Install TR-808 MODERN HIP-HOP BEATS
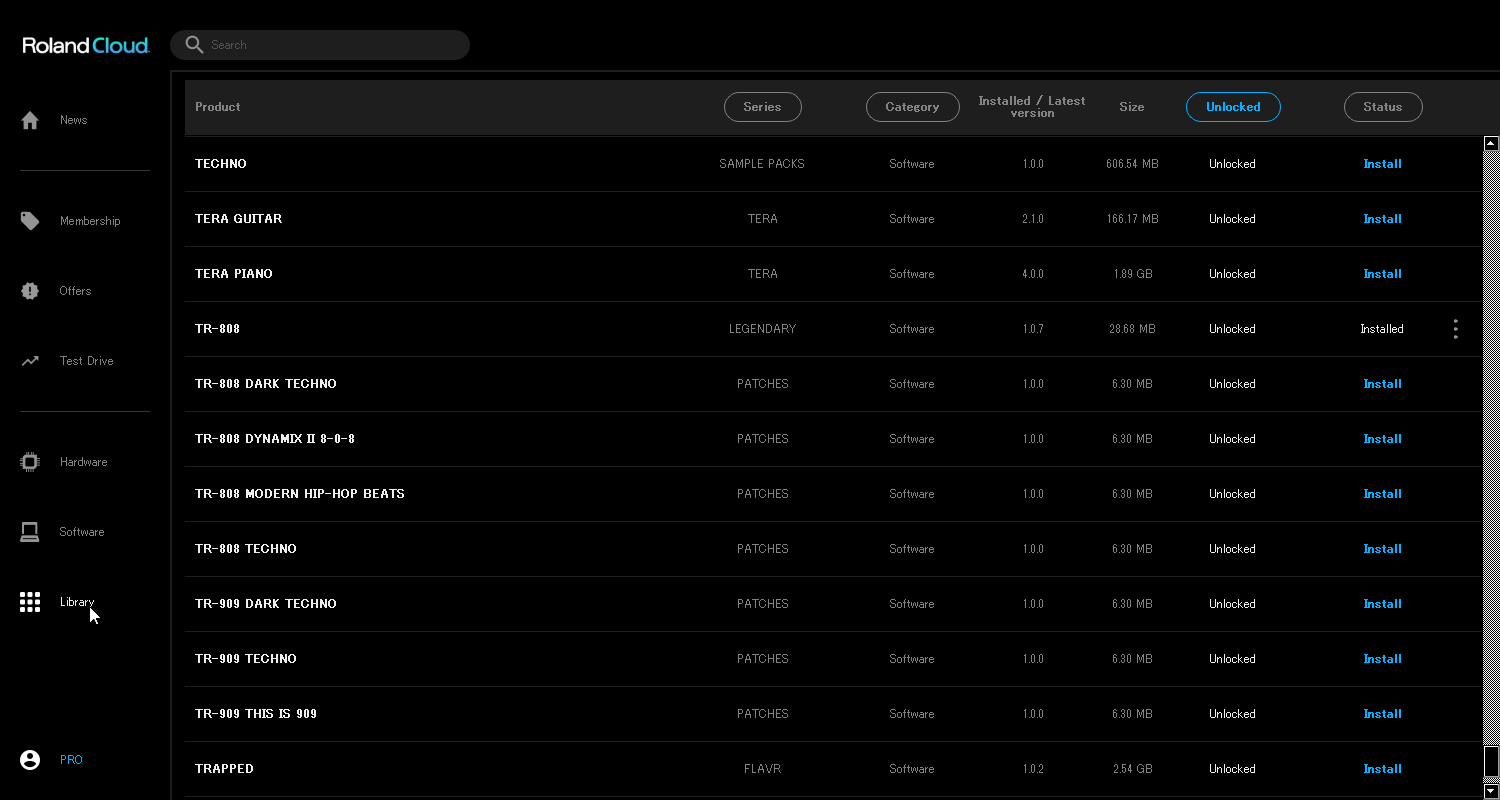The image size is (1500, 800). 1383,494
